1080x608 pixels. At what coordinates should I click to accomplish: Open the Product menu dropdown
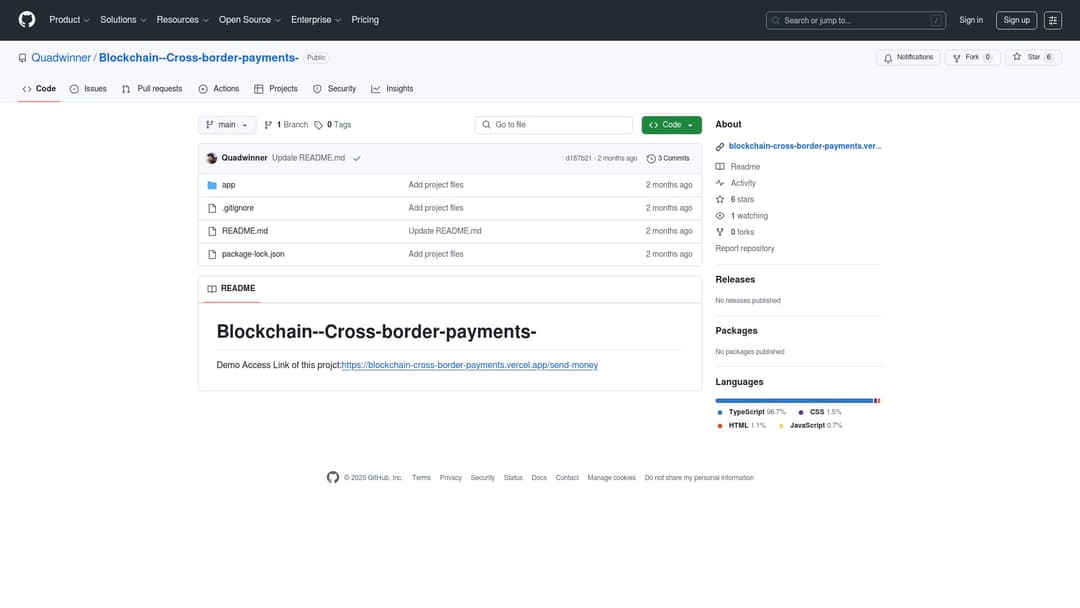pyautogui.click(x=67, y=19)
